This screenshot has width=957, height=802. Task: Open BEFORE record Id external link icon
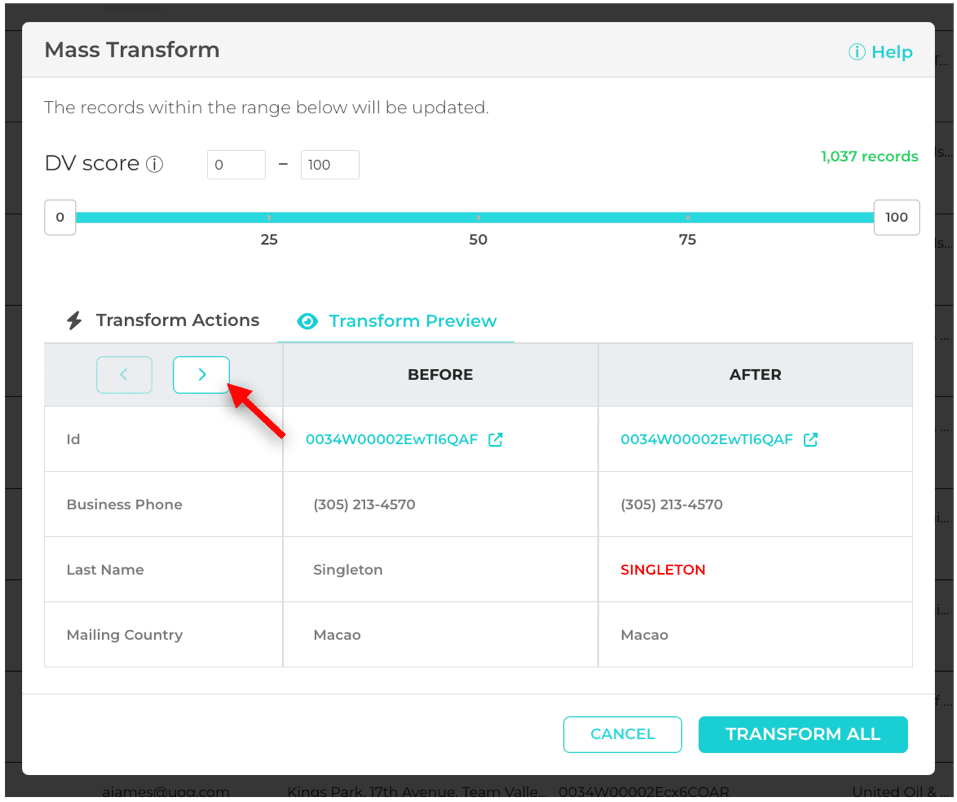(495, 439)
